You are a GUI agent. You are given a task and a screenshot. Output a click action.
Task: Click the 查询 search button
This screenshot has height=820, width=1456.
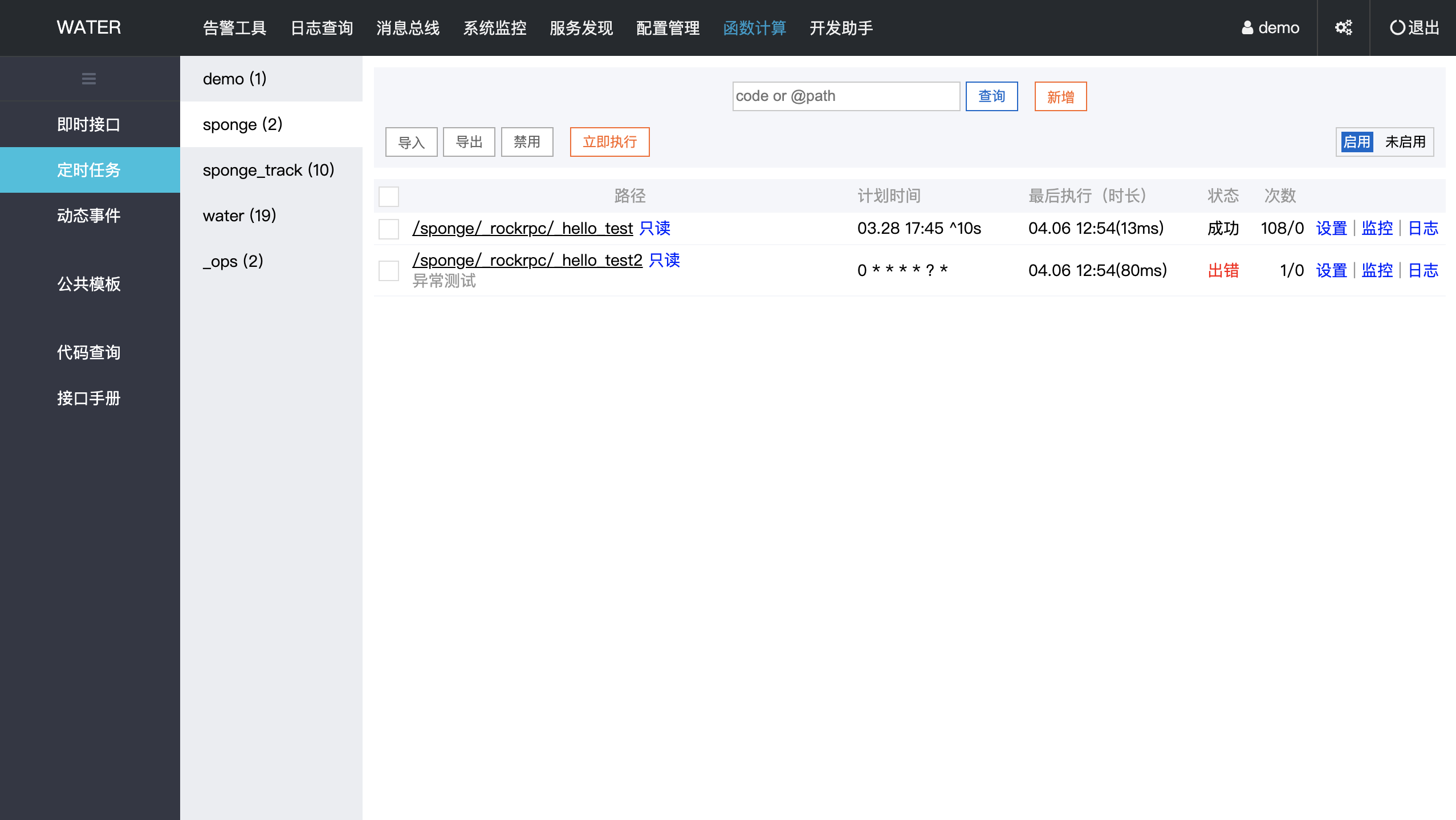[x=991, y=96]
